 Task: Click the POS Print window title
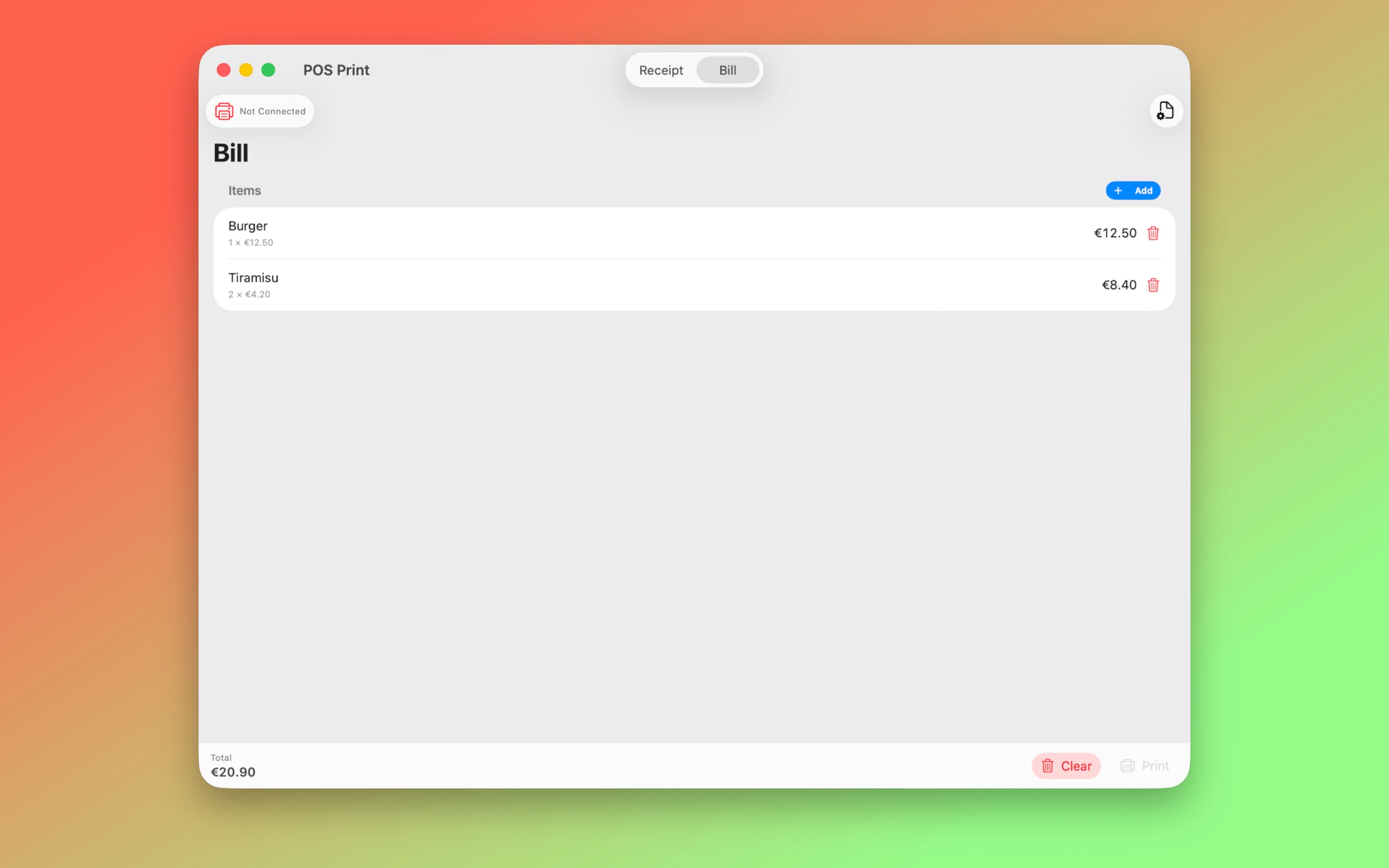pos(336,70)
